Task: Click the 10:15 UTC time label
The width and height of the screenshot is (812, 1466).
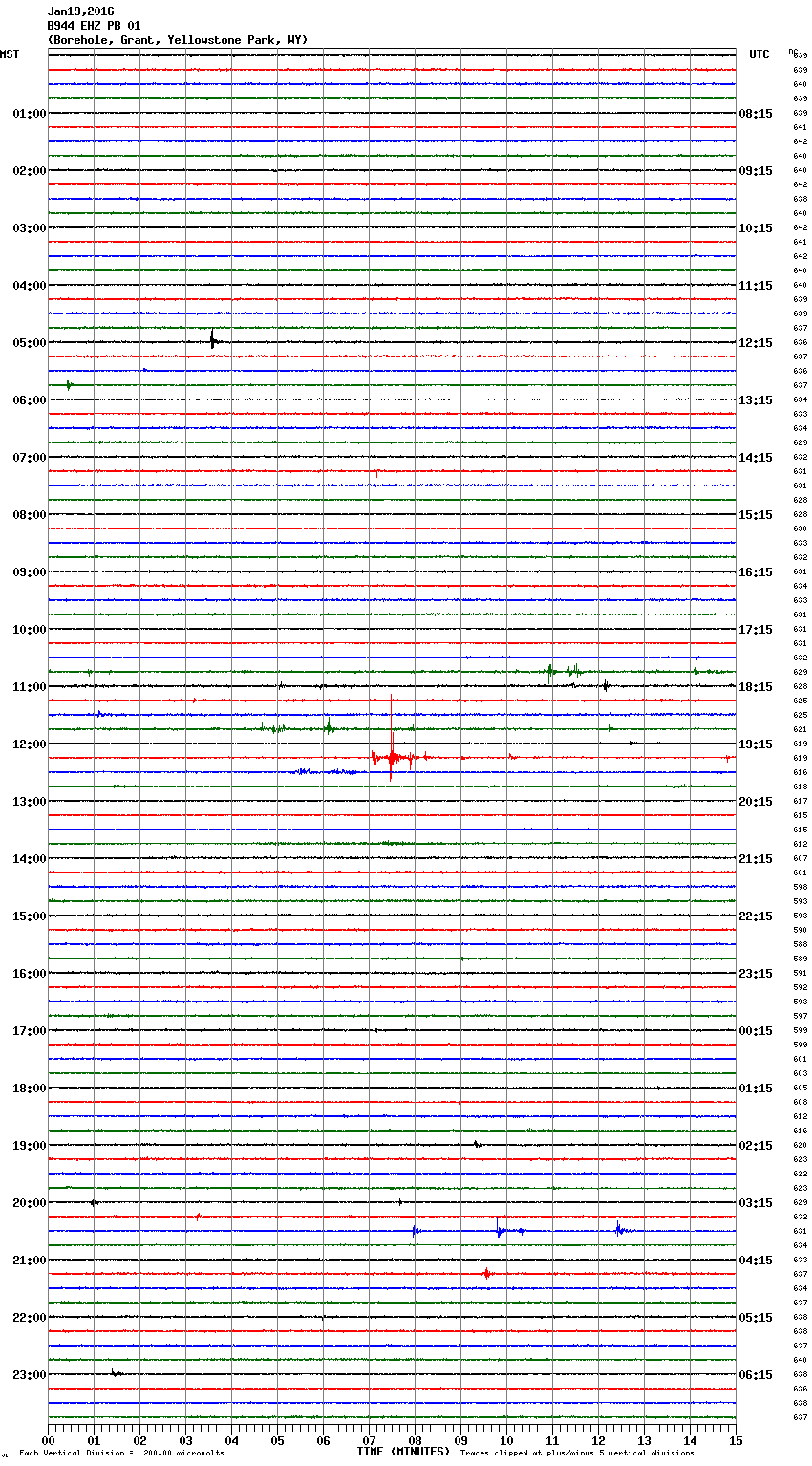Action: point(756,228)
